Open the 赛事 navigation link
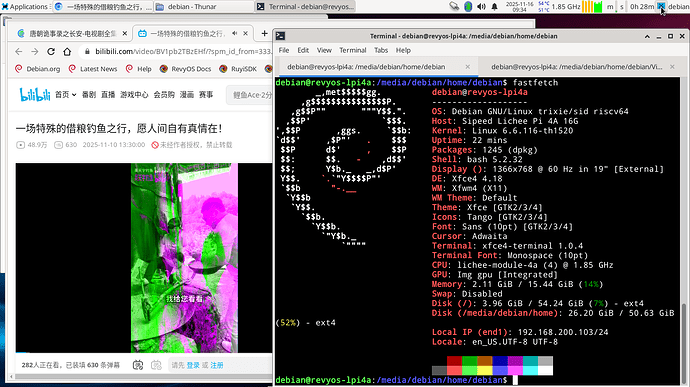Screen dimensions: 690x387 [x=206, y=95]
